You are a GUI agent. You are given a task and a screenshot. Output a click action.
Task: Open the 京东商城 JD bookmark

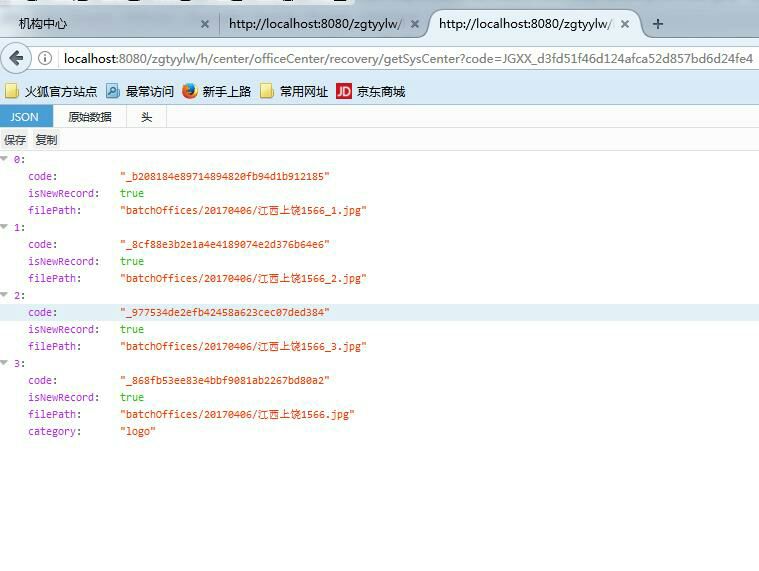click(x=371, y=91)
